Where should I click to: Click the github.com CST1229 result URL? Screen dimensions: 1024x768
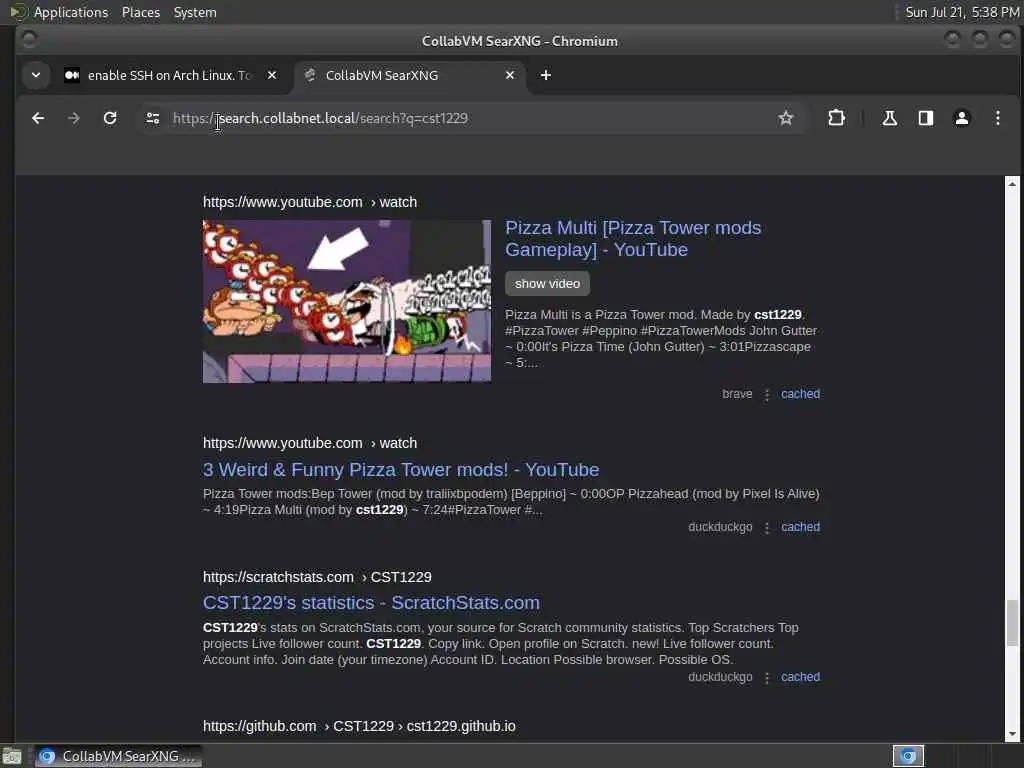pos(359,726)
